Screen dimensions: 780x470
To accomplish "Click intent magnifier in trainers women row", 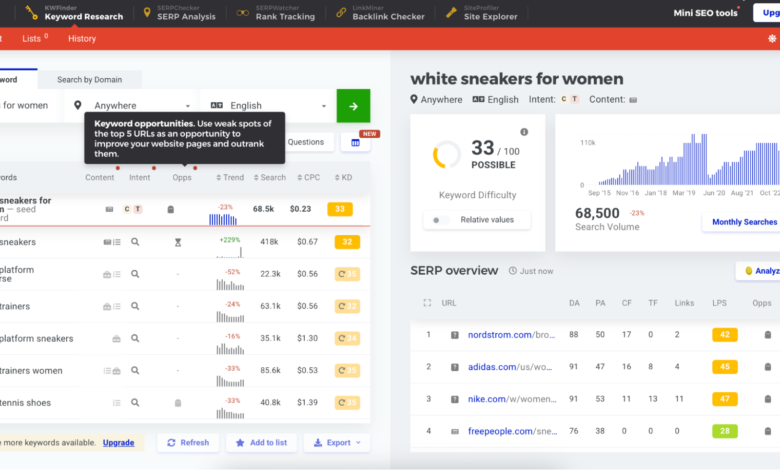I will point(135,371).
